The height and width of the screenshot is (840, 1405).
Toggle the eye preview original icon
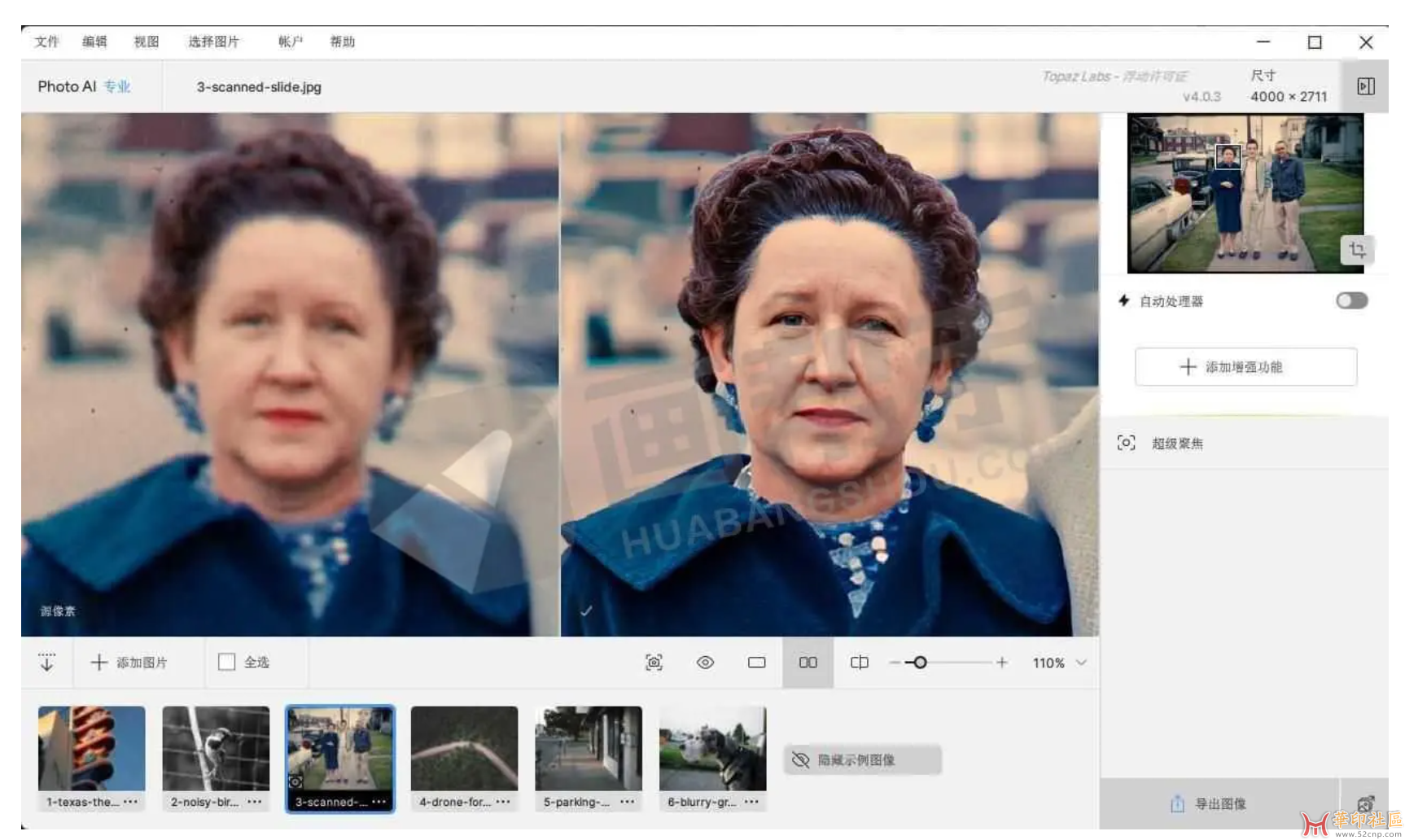coord(705,663)
